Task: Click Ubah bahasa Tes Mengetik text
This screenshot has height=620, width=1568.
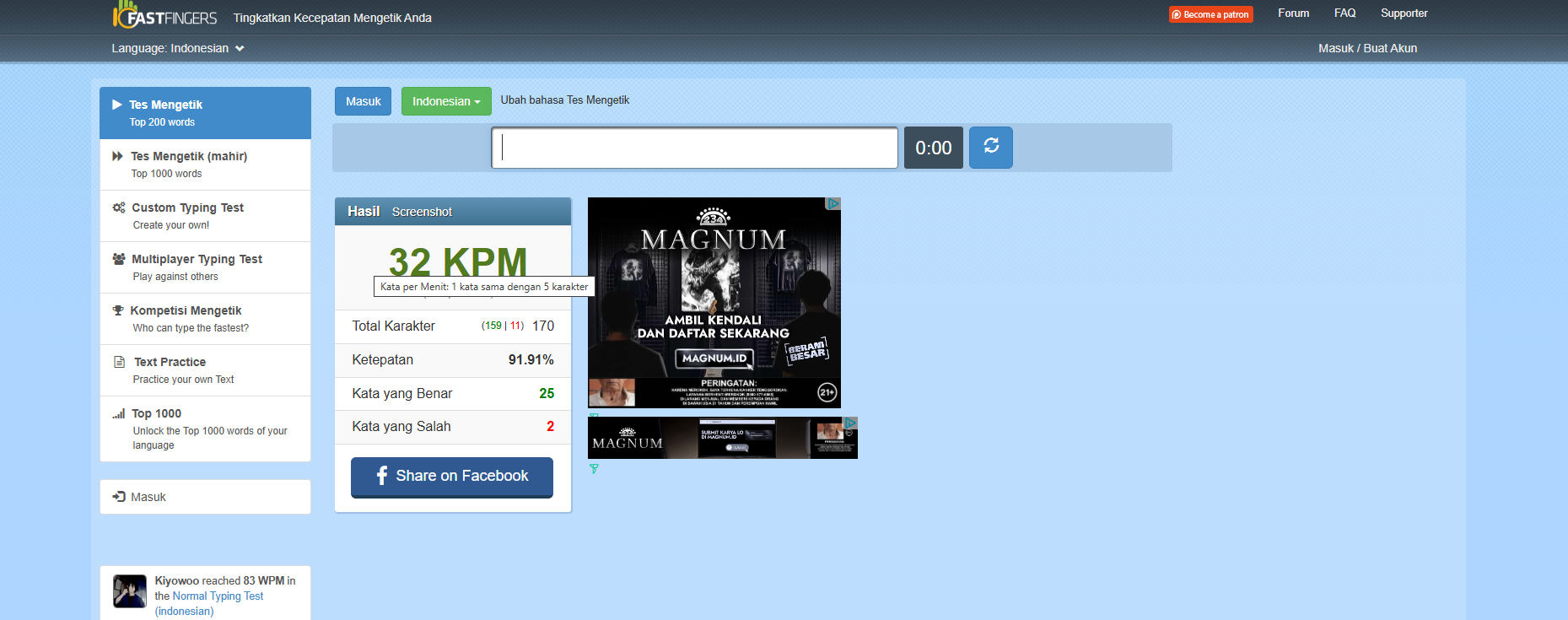Action: (565, 100)
